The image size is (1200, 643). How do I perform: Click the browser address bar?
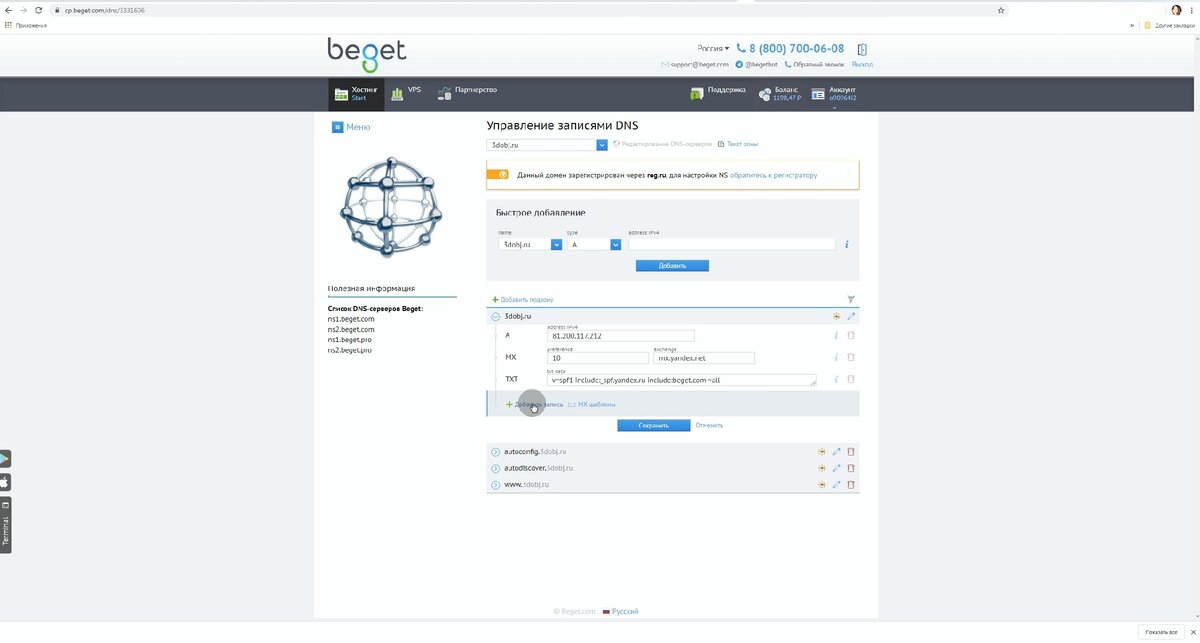(x=530, y=10)
